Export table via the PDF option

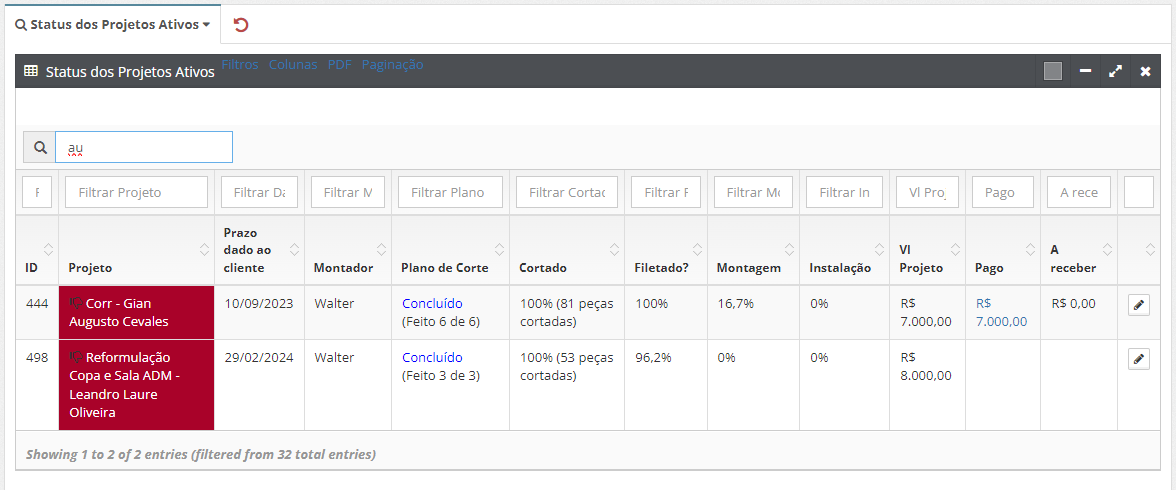coord(340,64)
